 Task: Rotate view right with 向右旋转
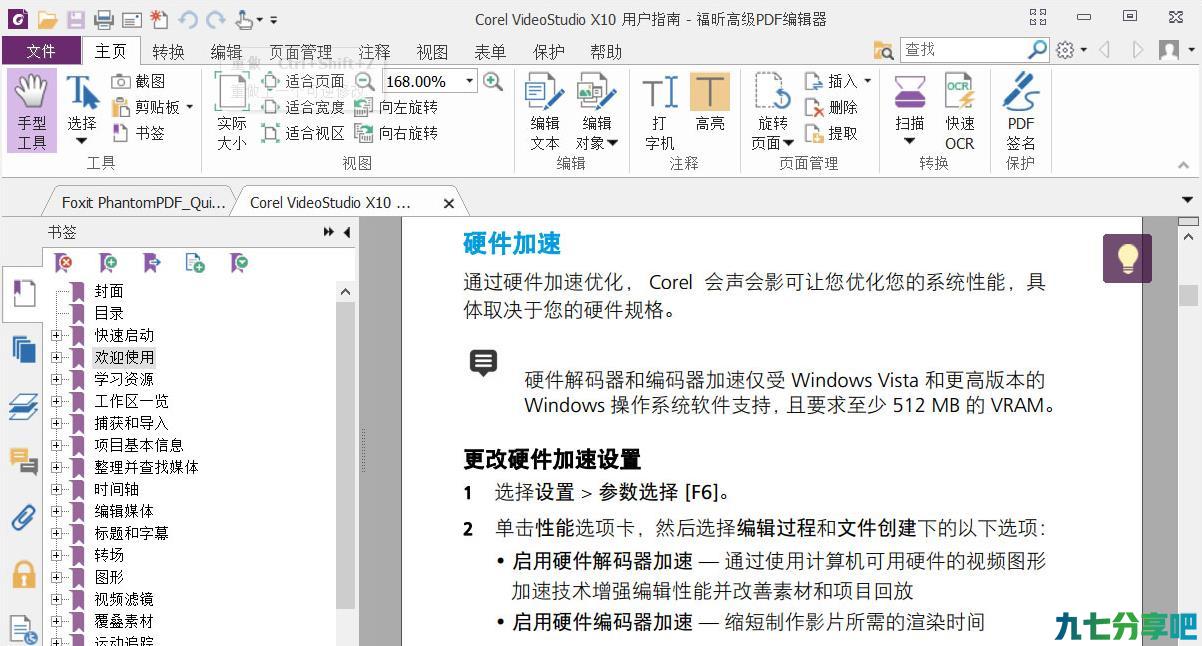(396, 133)
